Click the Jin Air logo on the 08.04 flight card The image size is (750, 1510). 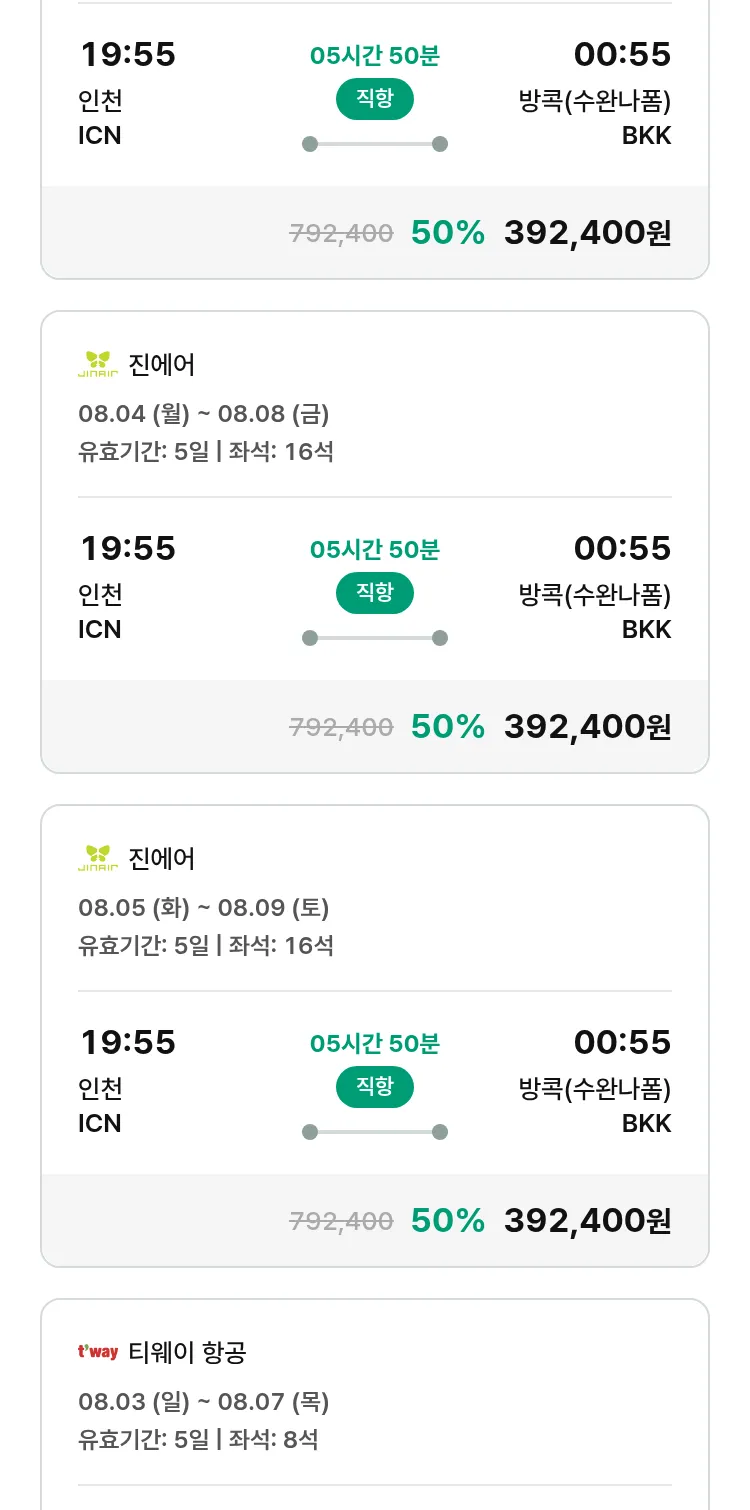[x=98, y=365]
